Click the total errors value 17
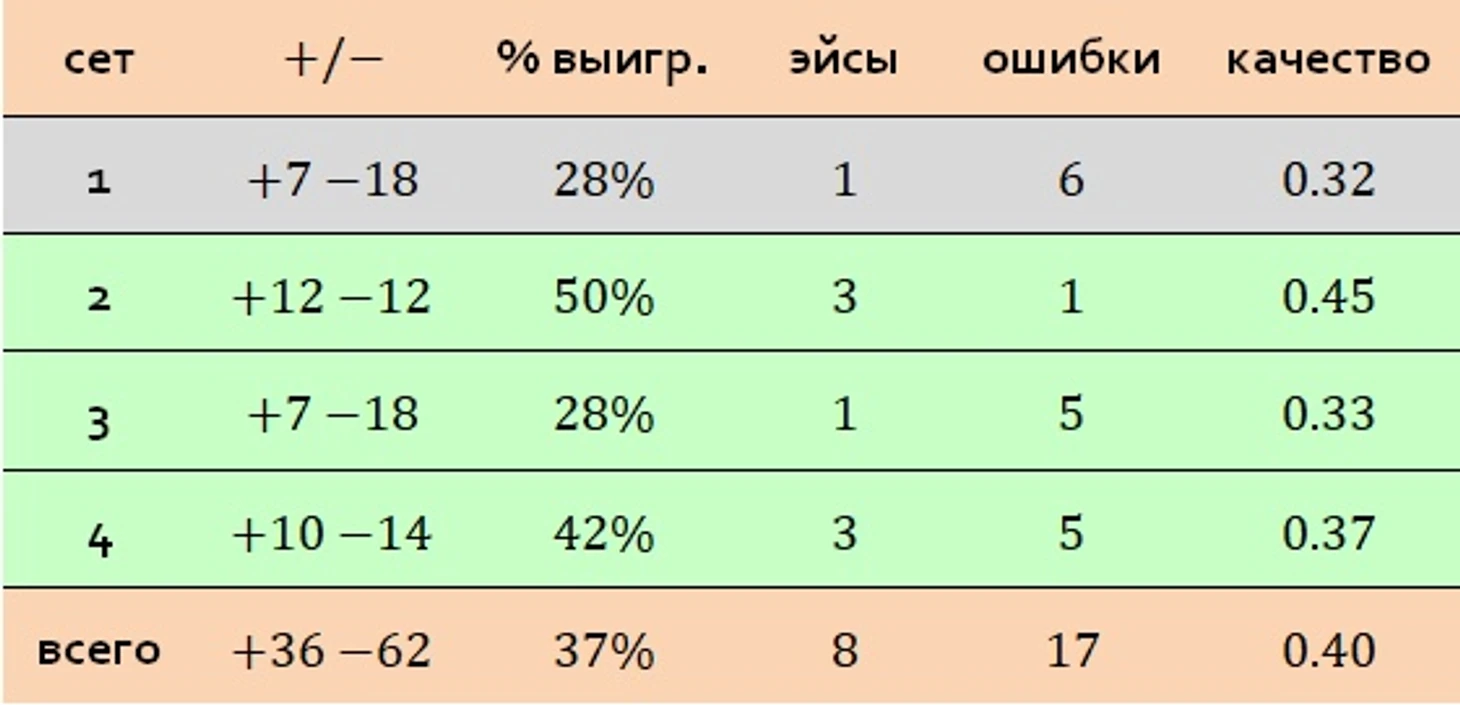This screenshot has width=1460, height=705. tap(1072, 652)
